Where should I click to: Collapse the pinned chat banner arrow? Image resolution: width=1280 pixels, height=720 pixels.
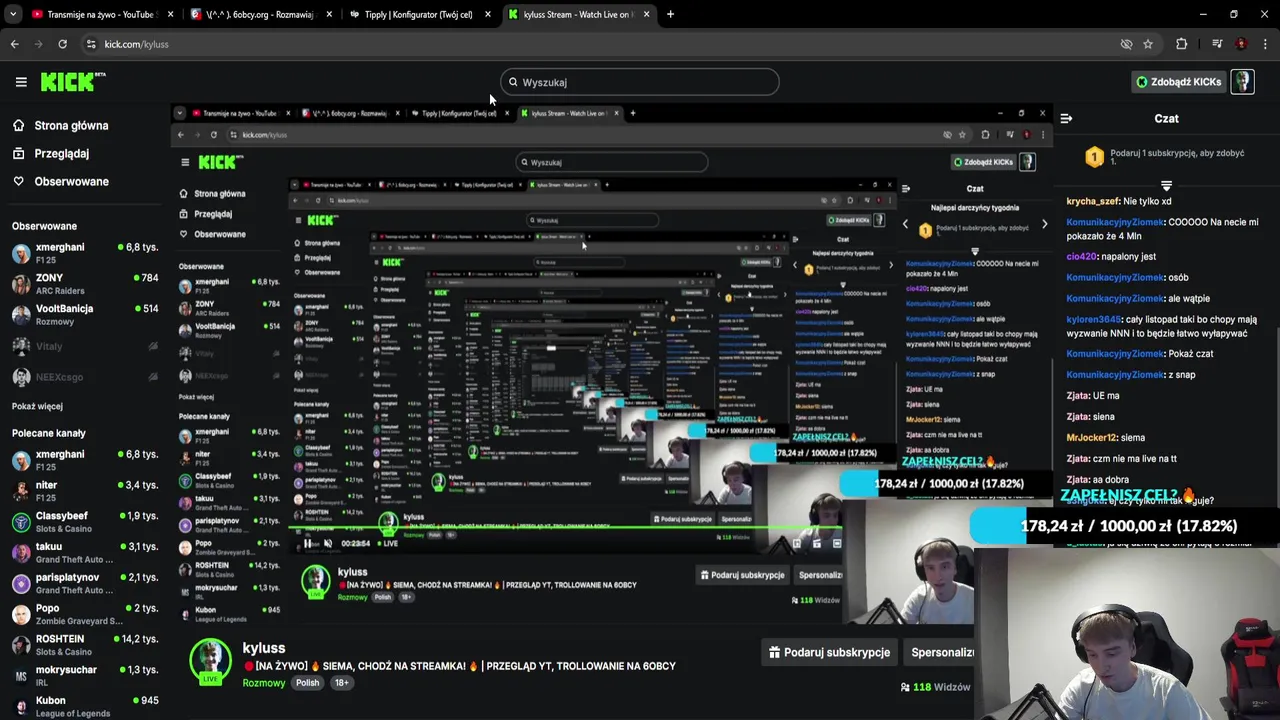pyautogui.click(x=1166, y=186)
